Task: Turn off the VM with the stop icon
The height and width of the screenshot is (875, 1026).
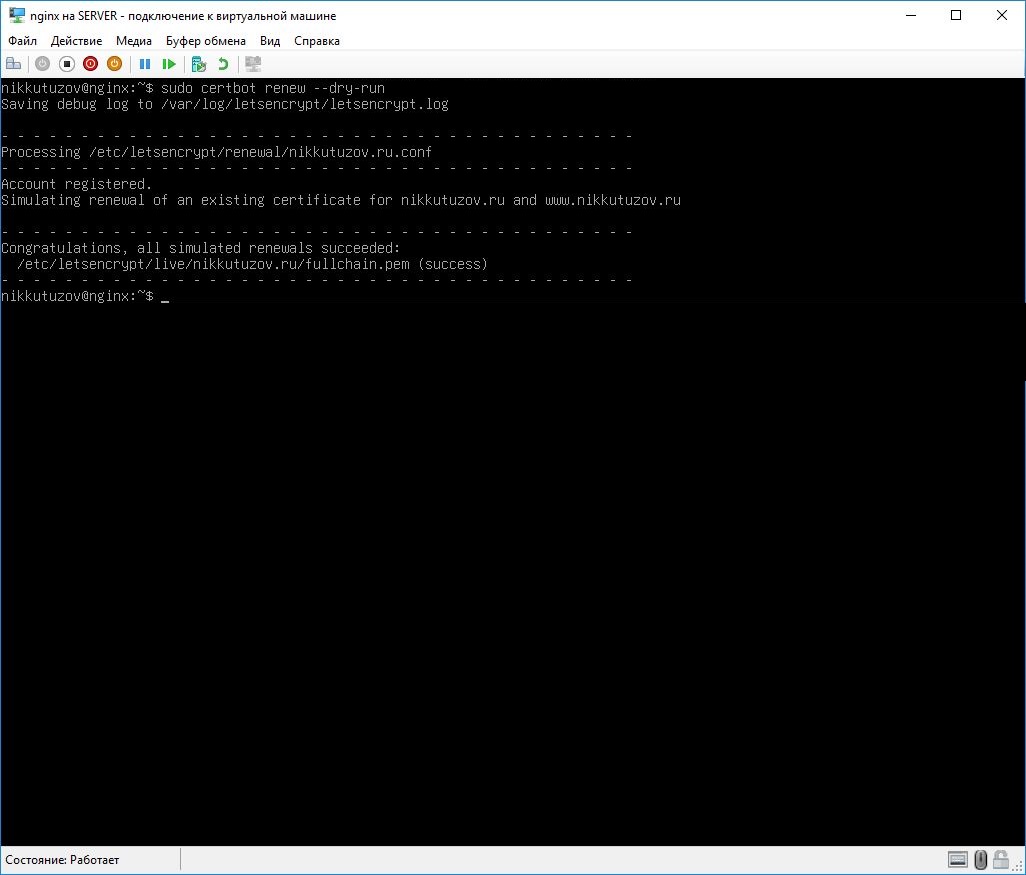Action: coord(66,64)
